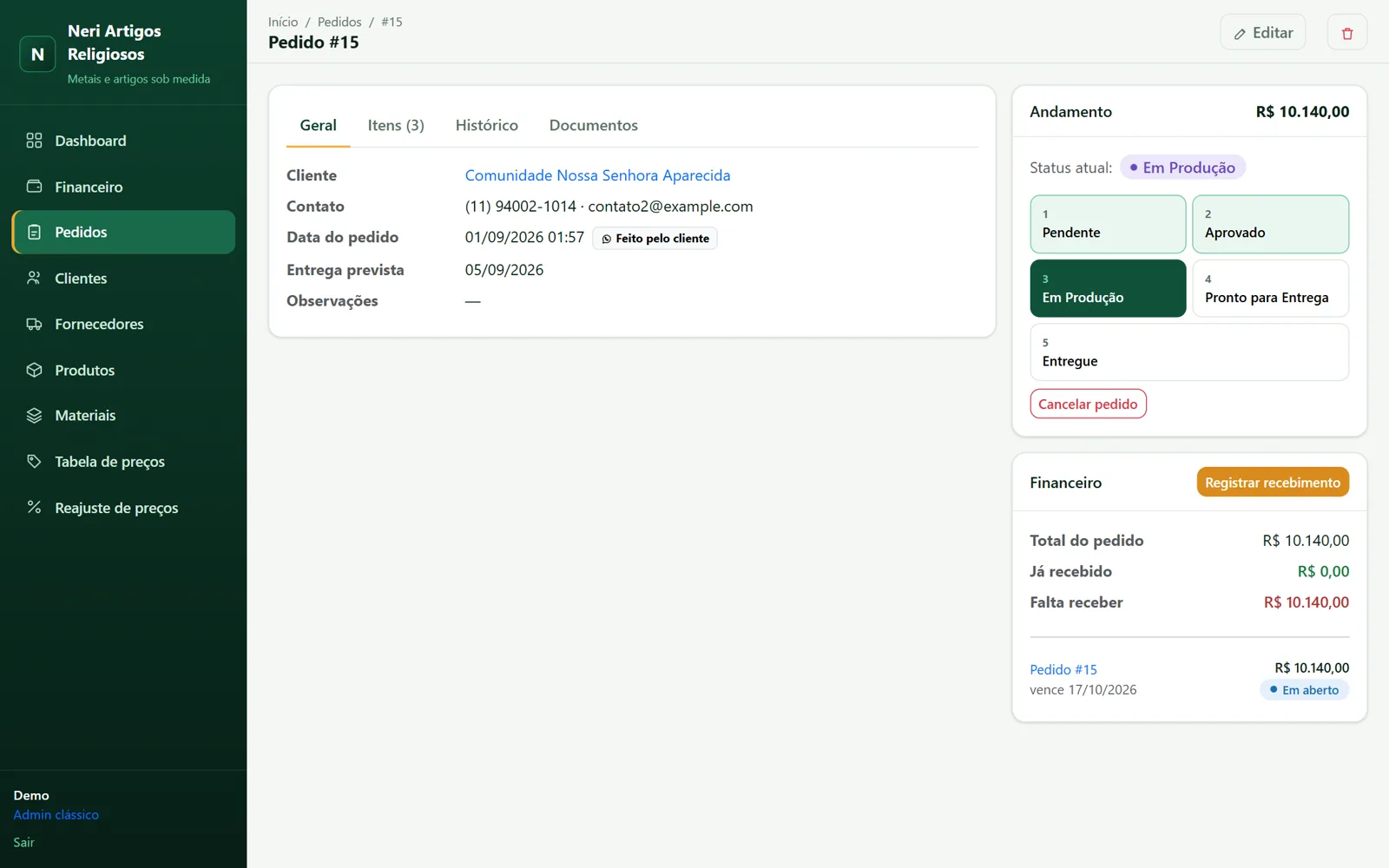The height and width of the screenshot is (868, 1389).
Task: Click the Clientes people icon in sidebar
Action: 34,278
